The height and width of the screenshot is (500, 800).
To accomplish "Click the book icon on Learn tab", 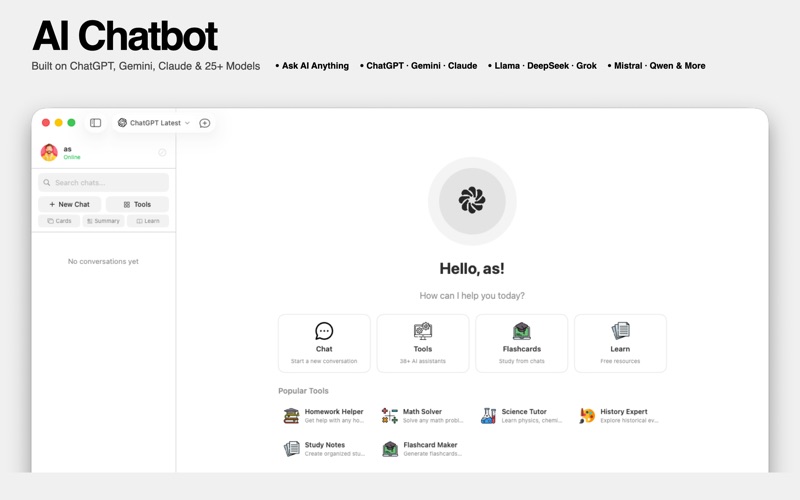I will 139,221.
